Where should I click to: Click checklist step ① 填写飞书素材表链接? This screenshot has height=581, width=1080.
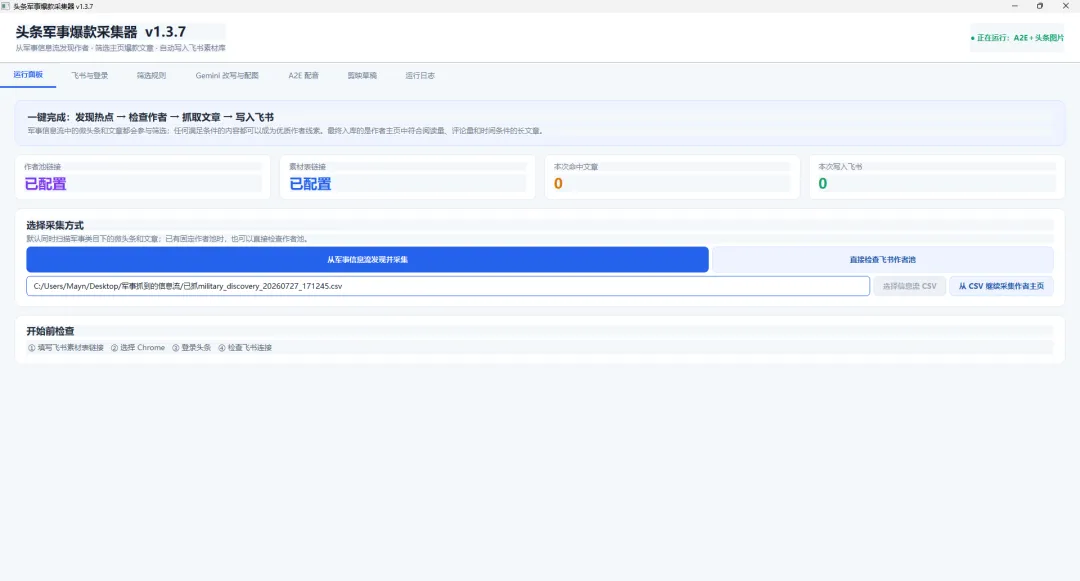tap(65, 348)
